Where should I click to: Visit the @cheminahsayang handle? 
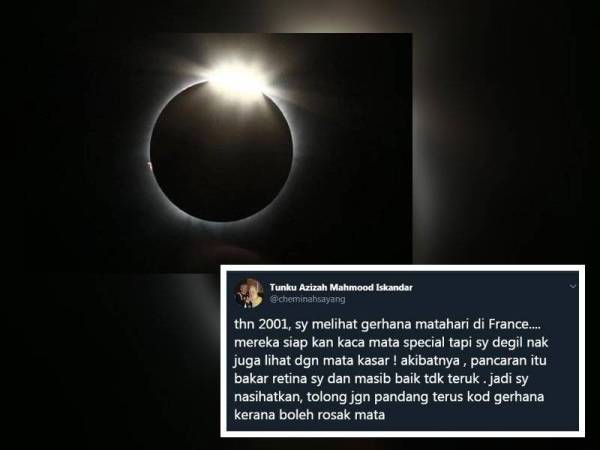point(308,299)
